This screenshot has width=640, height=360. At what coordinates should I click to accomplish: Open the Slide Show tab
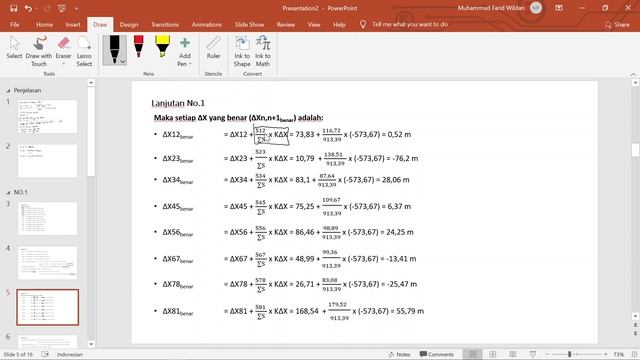pyautogui.click(x=249, y=24)
